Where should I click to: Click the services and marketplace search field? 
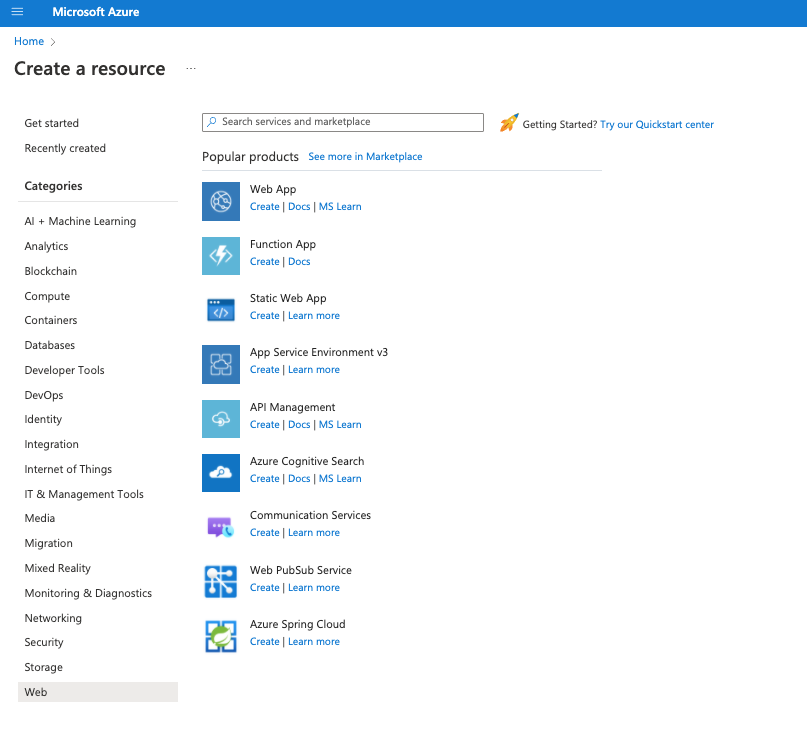(x=342, y=121)
